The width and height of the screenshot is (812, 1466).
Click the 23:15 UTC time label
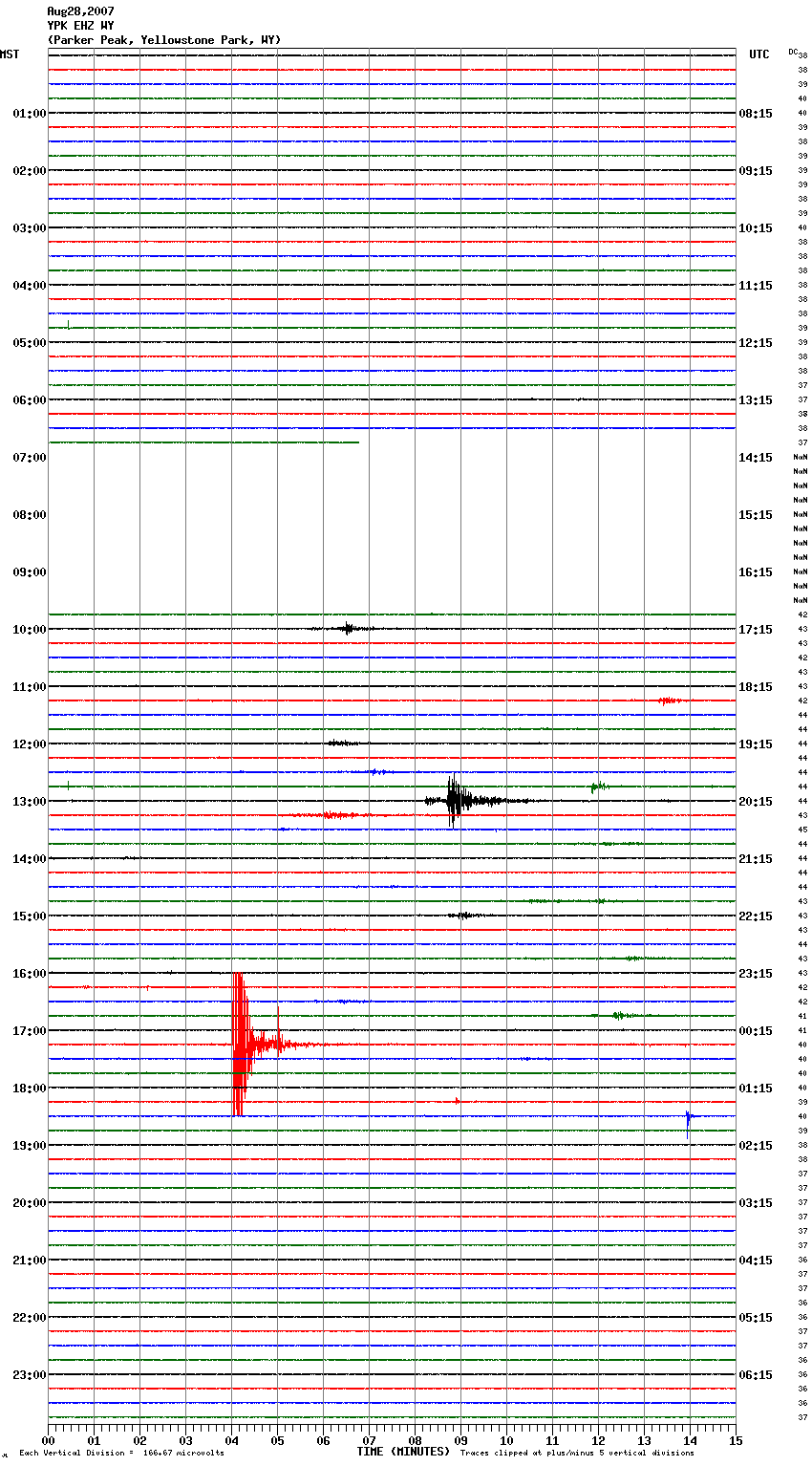(756, 974)
